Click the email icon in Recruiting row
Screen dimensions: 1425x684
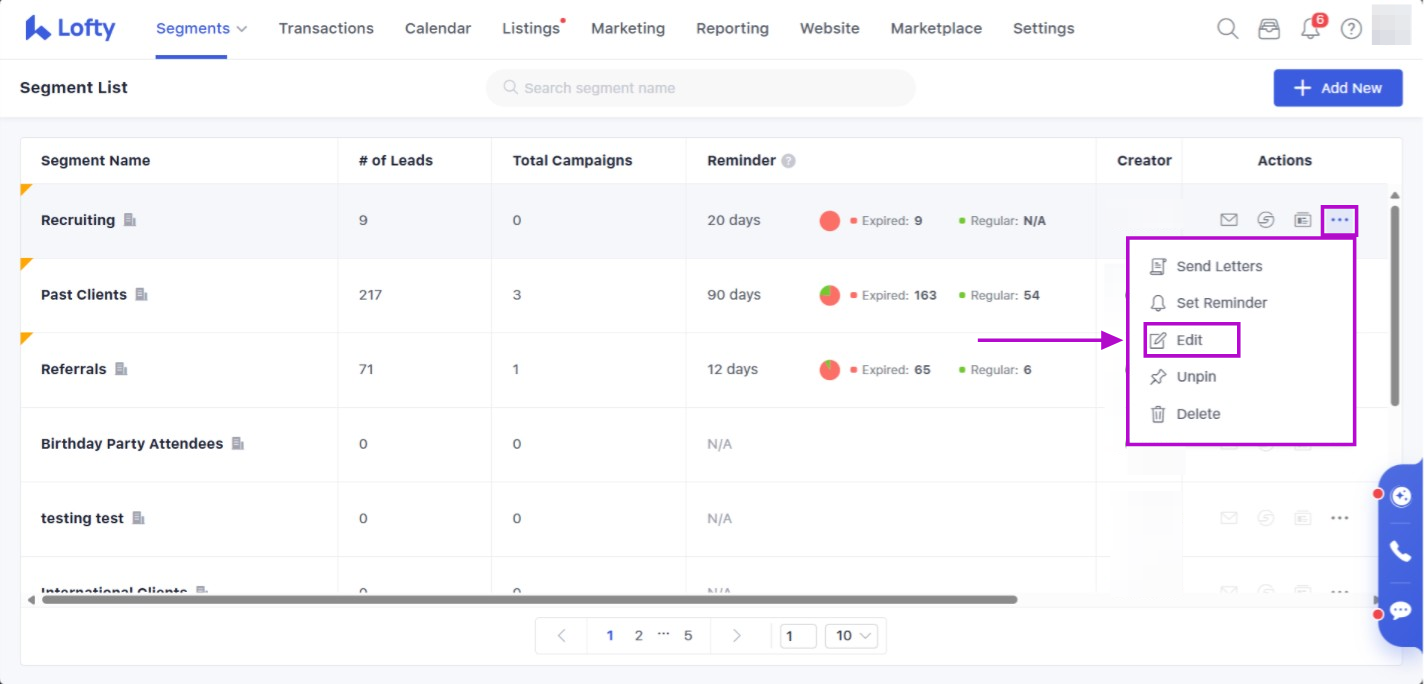(1229, 220)
